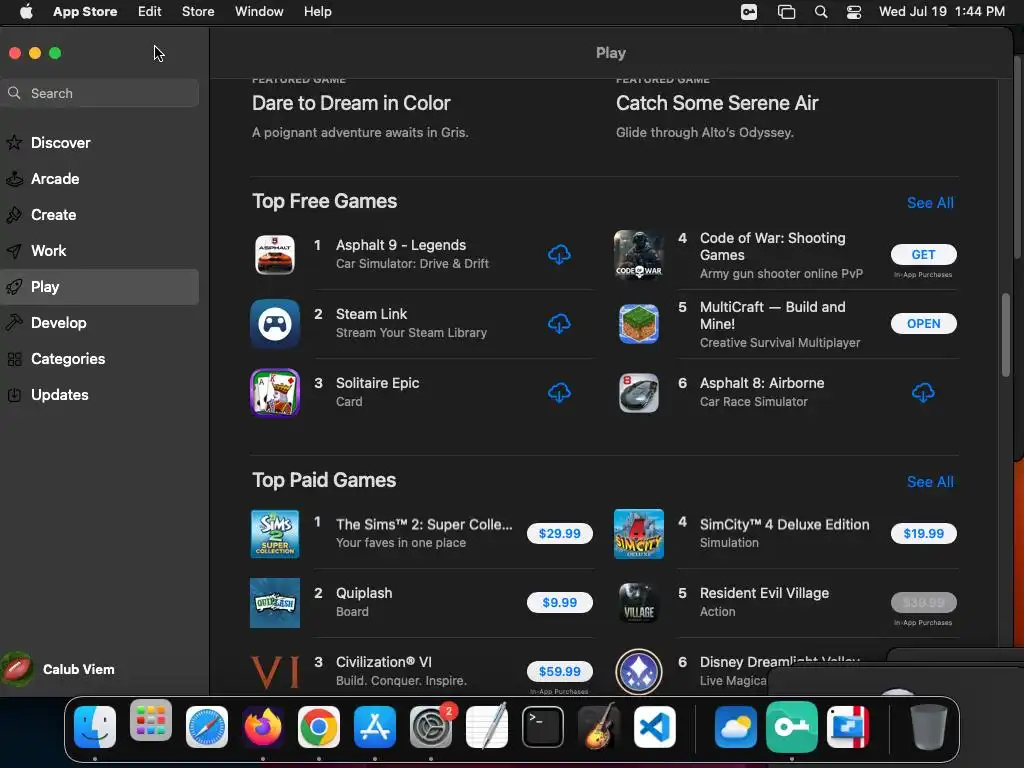The width and height of the screenshot is (1024, 768).
Task: Launch Firefox from the Dock
Action: [263, 727]
